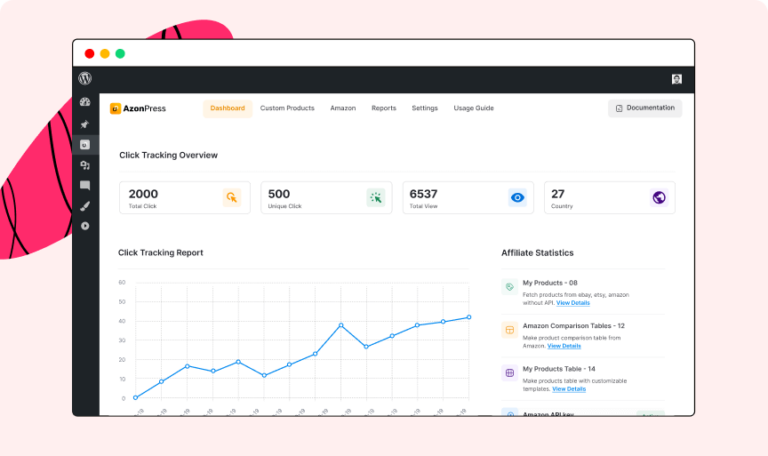Click the Total Click cursor icon
The height and width of the screenshot is (456, 768).
232,198
